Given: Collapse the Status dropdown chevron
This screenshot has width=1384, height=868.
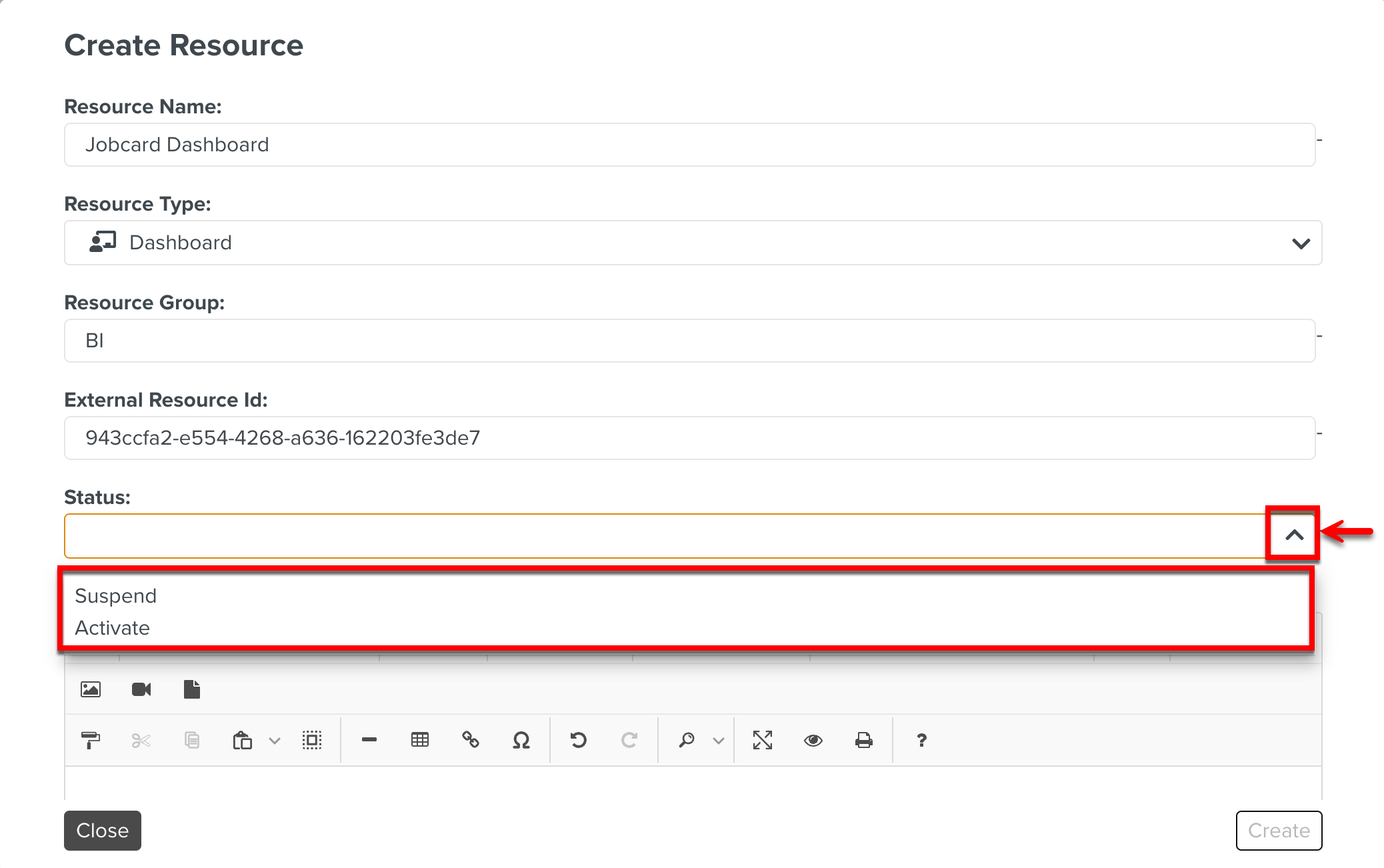Looking at the screenshot, I should point(1294,535).
